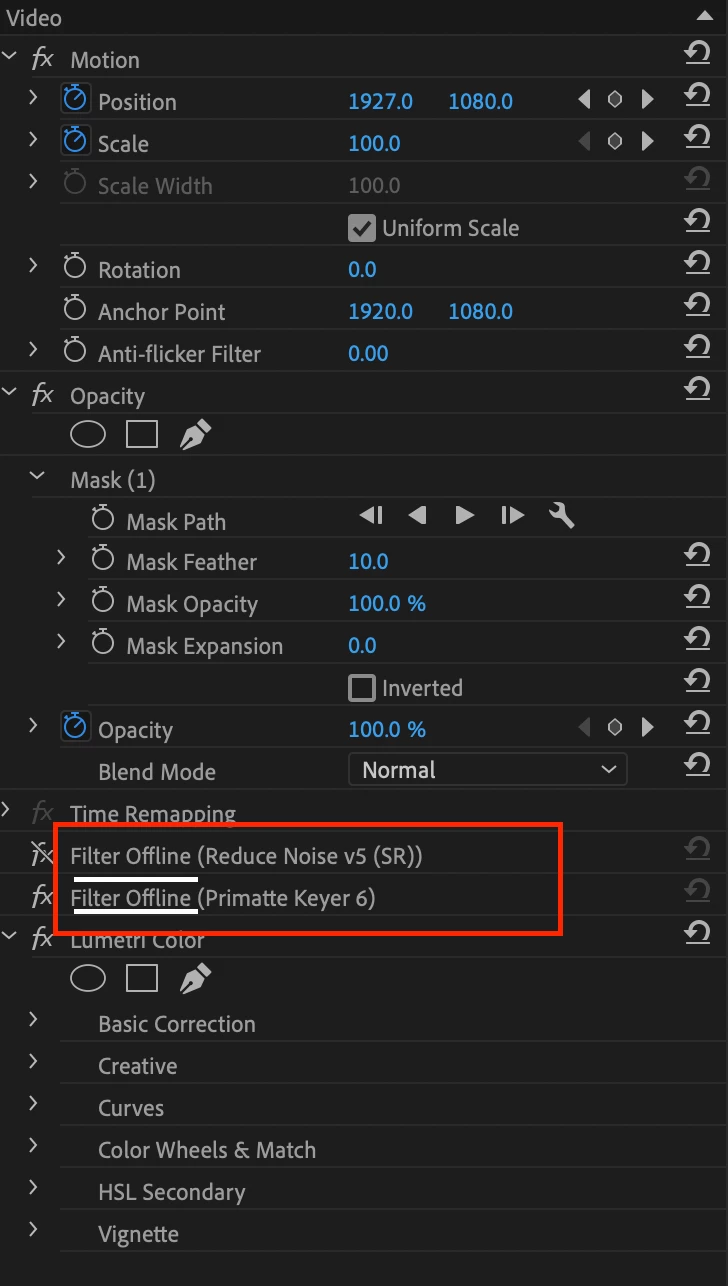The width and height of the screenshot is (728, 1286).
Task: Go to previous Position keyframe
Action: tap(584, 99)
